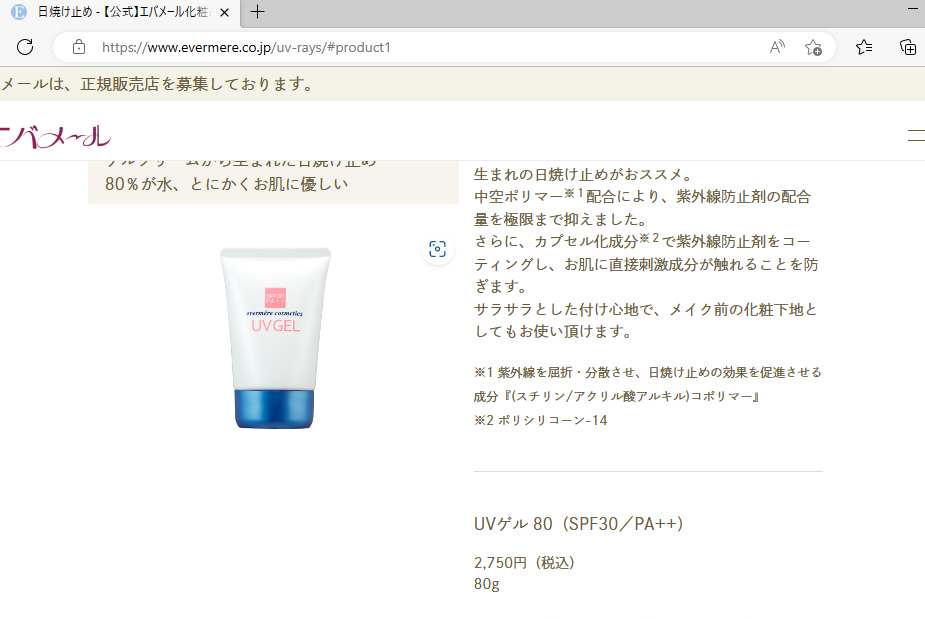Click footnote ※1 紫外線を屈折・分散させ line

tap(648, 372)
